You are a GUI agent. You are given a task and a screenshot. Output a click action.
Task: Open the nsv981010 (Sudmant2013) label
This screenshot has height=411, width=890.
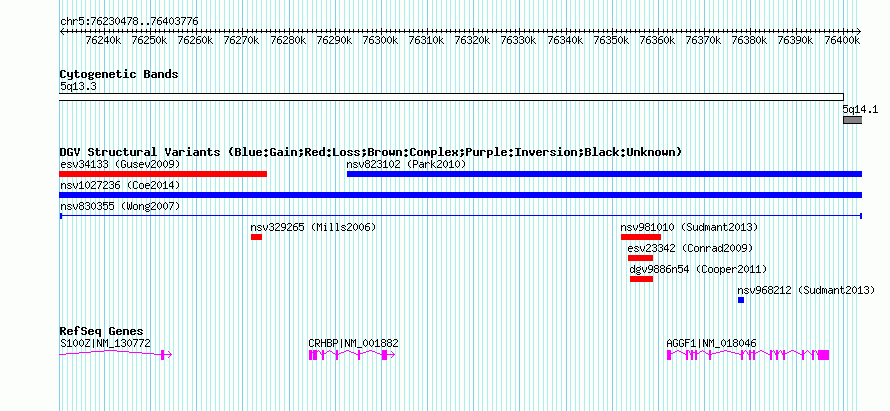[x=690, y=228]
